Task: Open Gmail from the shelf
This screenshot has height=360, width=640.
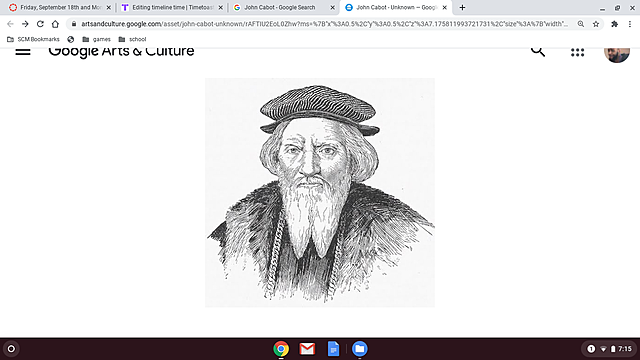Action: [307, 349]
